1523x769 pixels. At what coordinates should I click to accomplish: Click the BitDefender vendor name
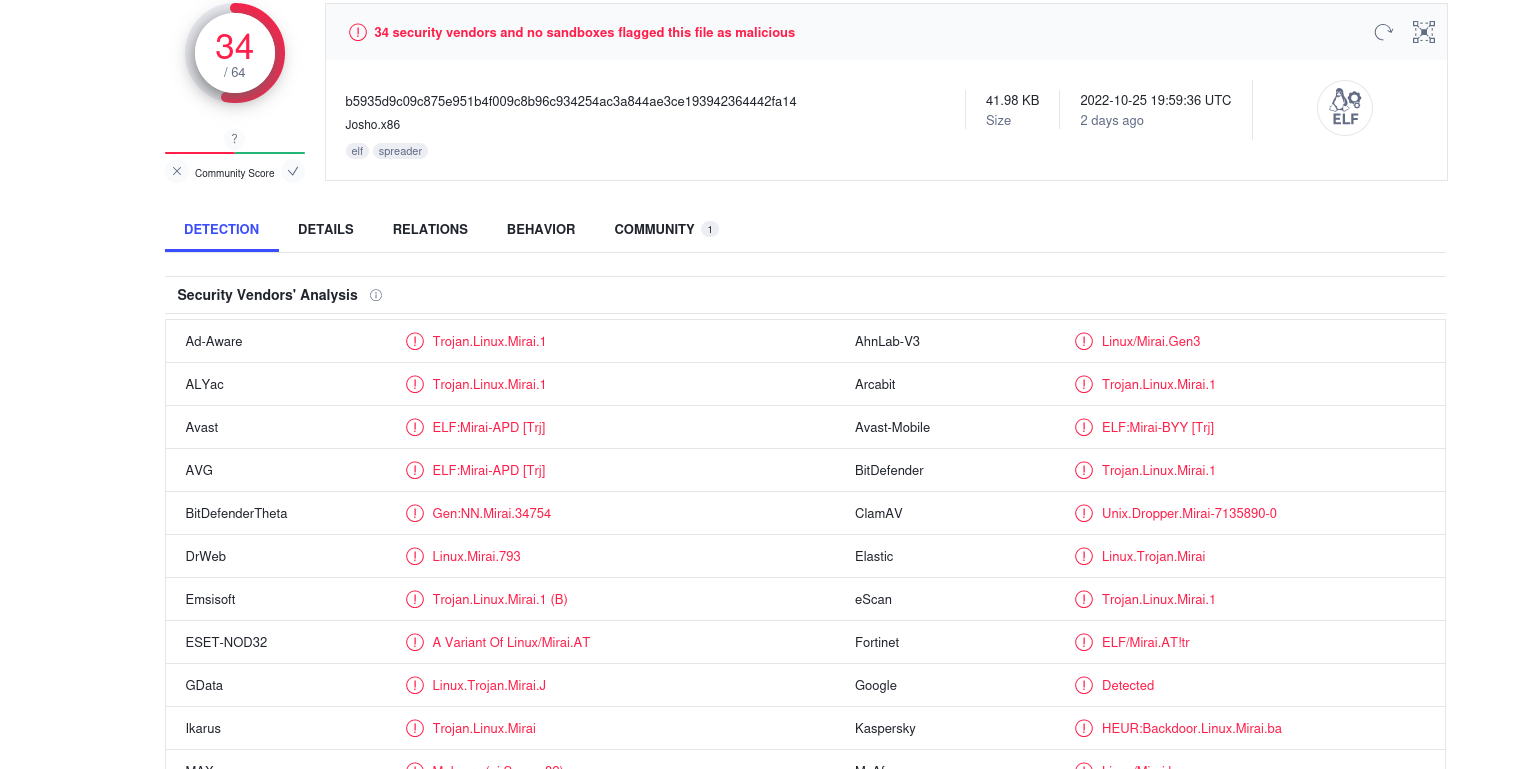[x=889, y=470]
